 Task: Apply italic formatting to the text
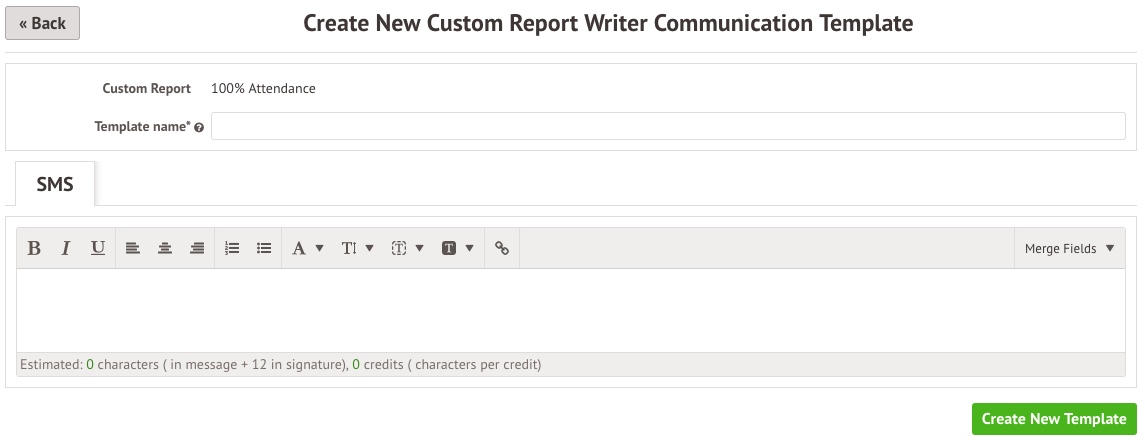coord(66,248)
